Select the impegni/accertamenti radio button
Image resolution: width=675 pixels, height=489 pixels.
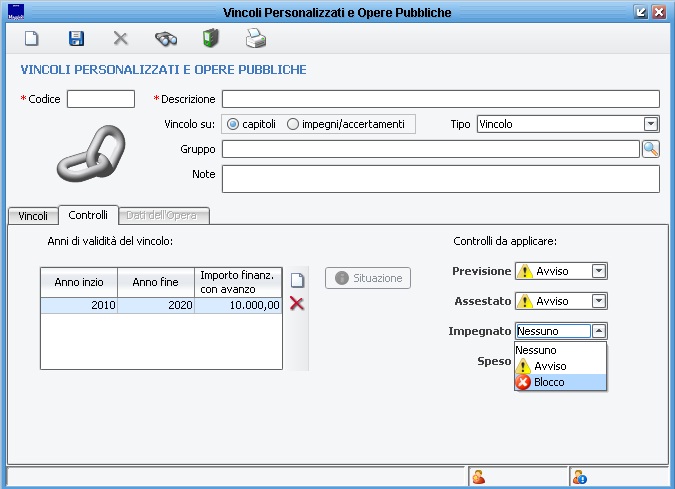pos(293,125)
